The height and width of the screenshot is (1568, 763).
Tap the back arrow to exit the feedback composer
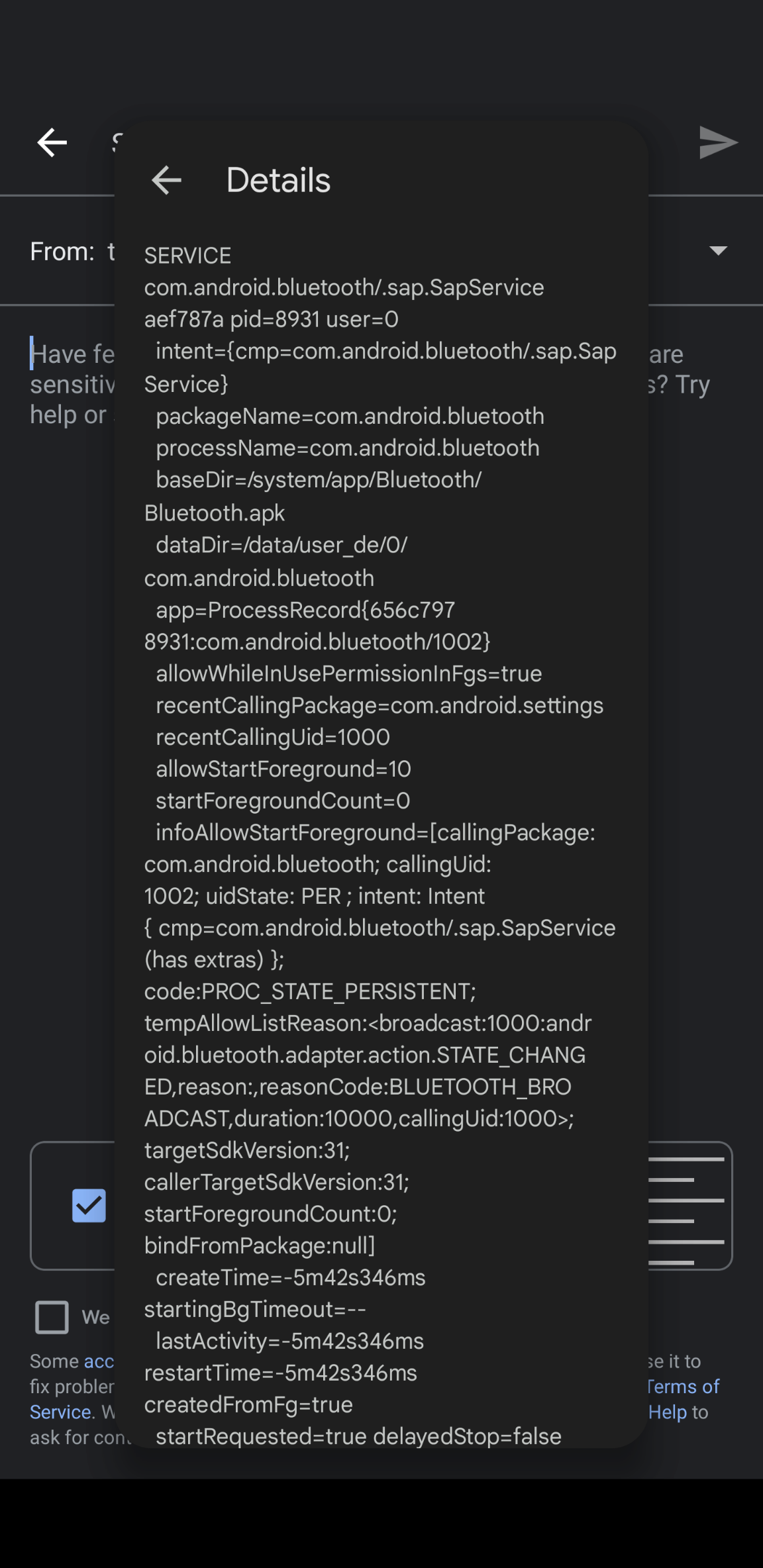pos(51,142)
